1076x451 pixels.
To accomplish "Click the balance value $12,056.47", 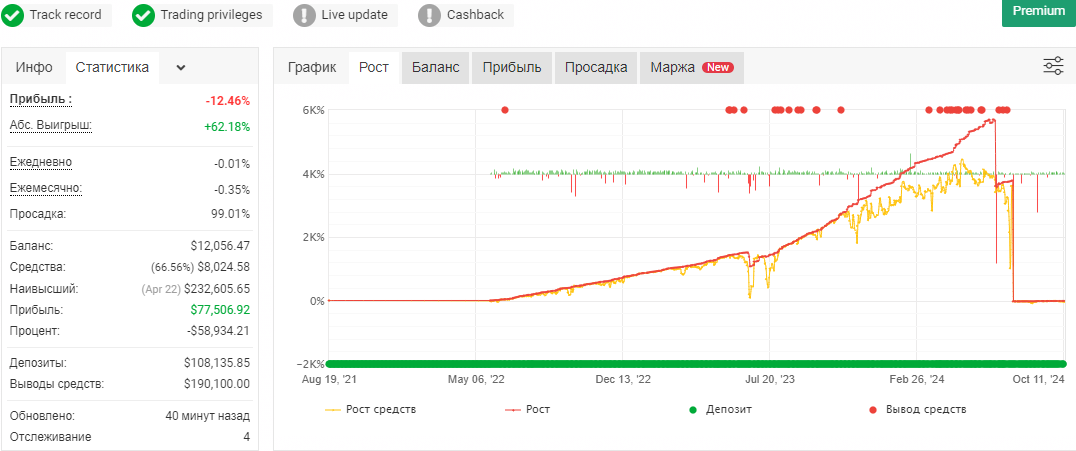I will coord(220,246).
